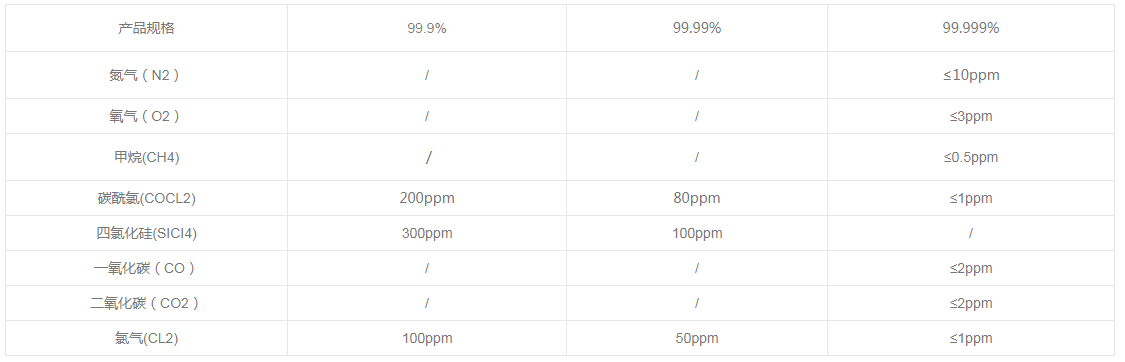
Task: Select the 100ppm cell in 氯气 row
Action: pos(427,338)
